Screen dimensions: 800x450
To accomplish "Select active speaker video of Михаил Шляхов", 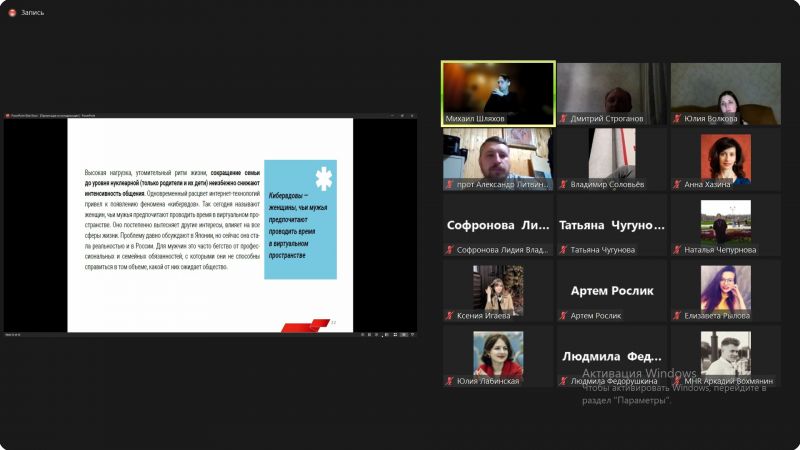I will [x=498, y=93].
